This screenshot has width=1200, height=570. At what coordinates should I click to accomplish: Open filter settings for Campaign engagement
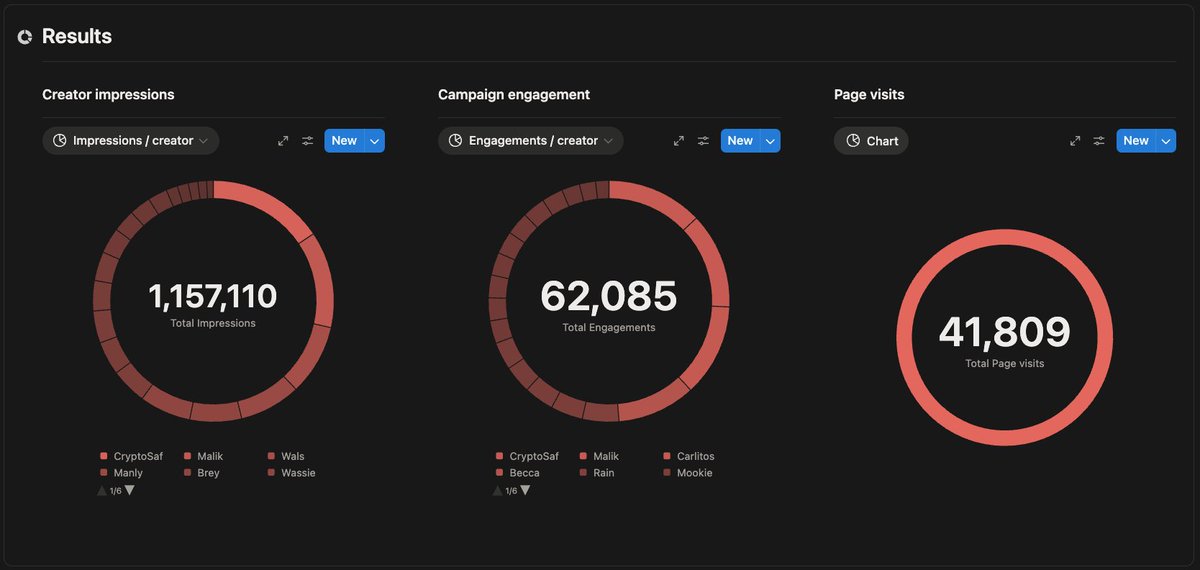coord(704,141)
